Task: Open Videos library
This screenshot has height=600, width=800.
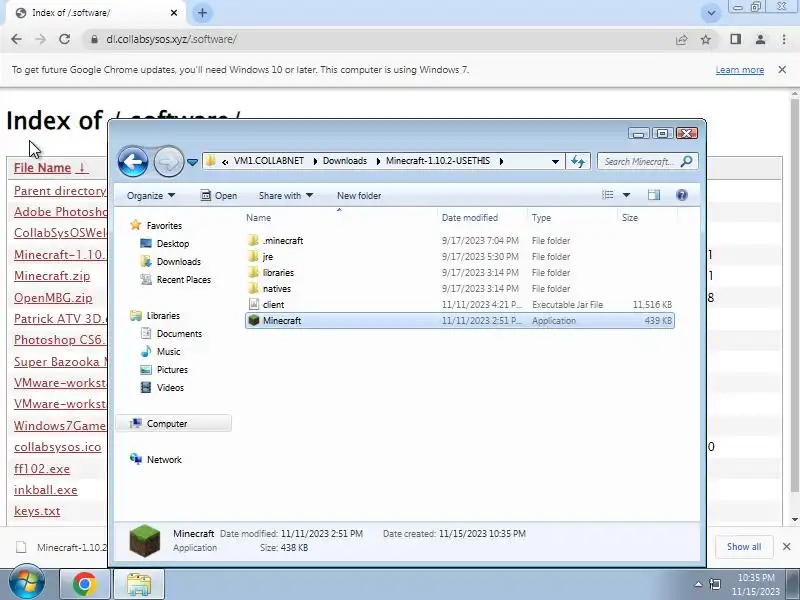Action: click(x=162, y=388)
